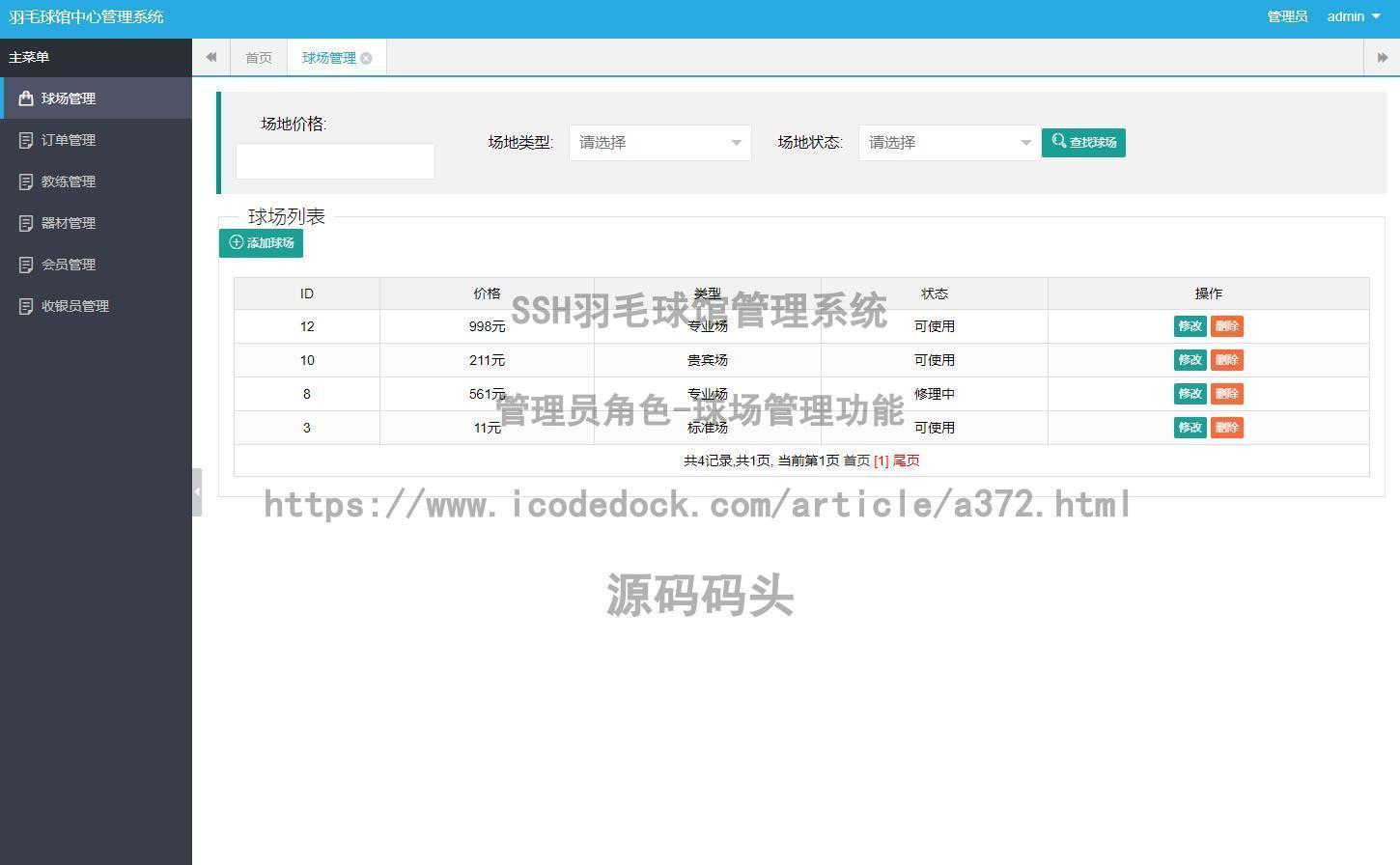Screen dimensions: 1400x865
Task: Click the 收银员管理 sidebar document icon
Action: [26, 306]
